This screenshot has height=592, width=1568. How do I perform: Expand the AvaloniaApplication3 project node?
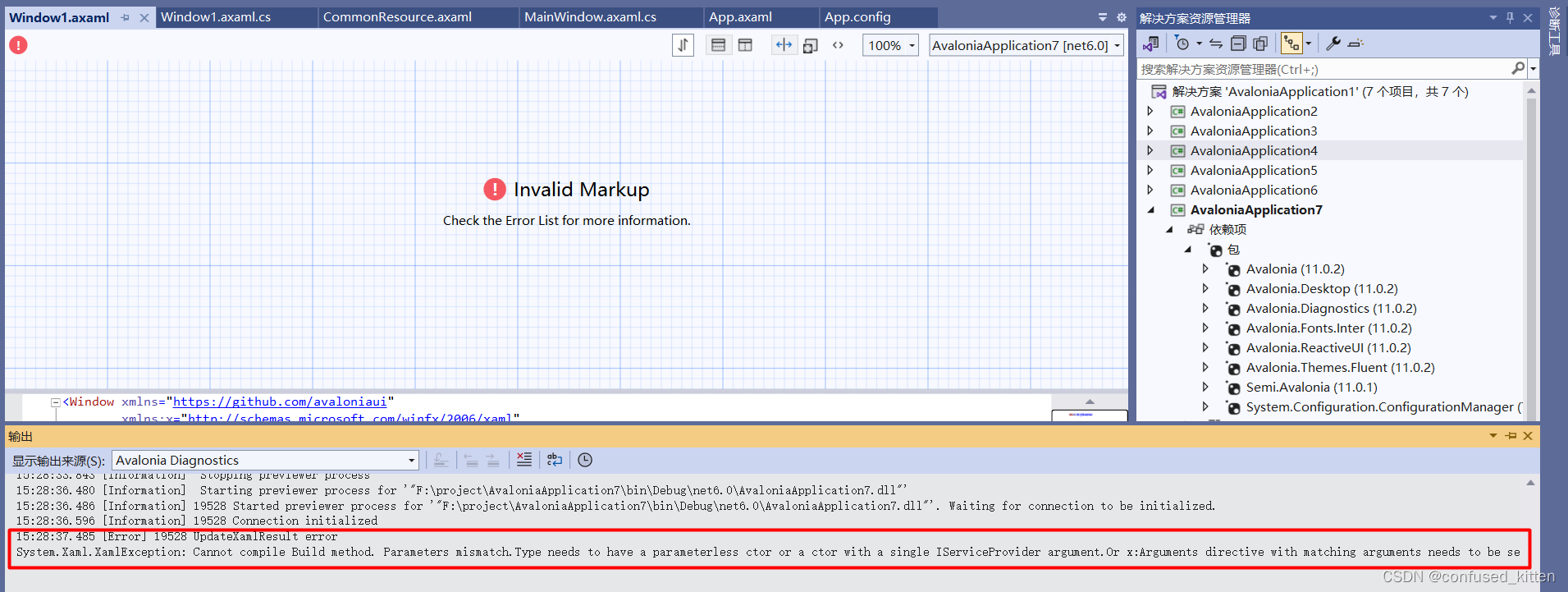click(x=1150, y=131)
